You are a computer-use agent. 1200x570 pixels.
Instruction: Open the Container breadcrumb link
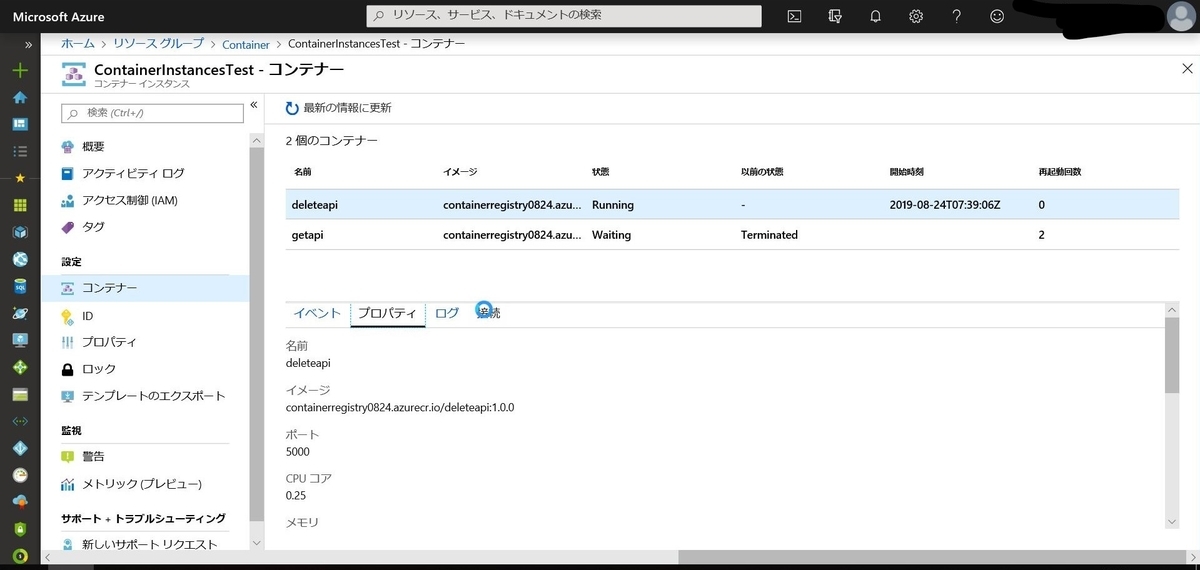246,45
